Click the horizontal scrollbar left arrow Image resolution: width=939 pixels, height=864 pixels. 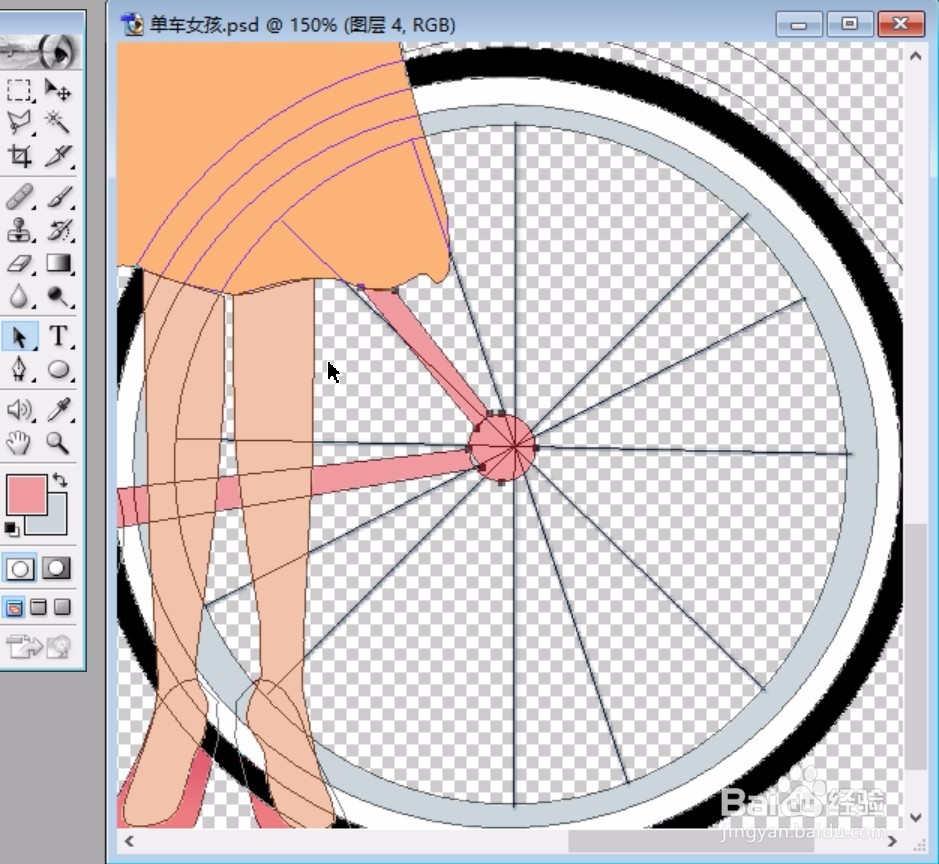[129, 841]
